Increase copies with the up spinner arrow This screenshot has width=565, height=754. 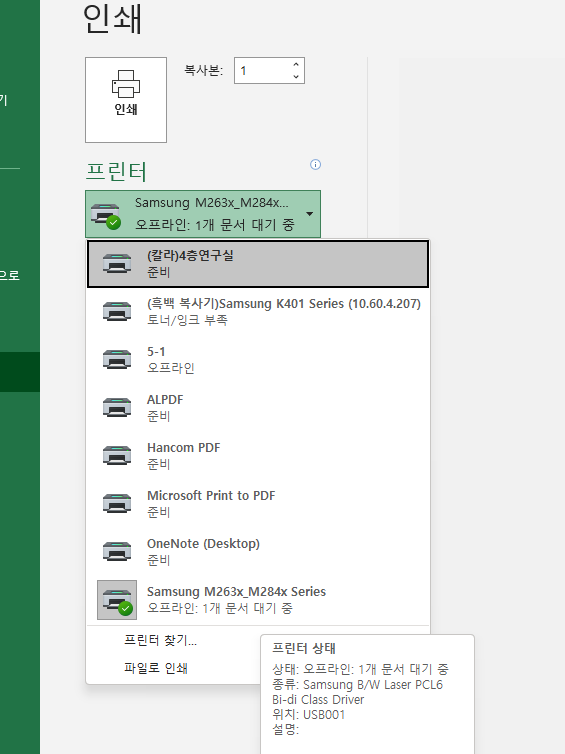pyautogui.click(x=296, y=64)
